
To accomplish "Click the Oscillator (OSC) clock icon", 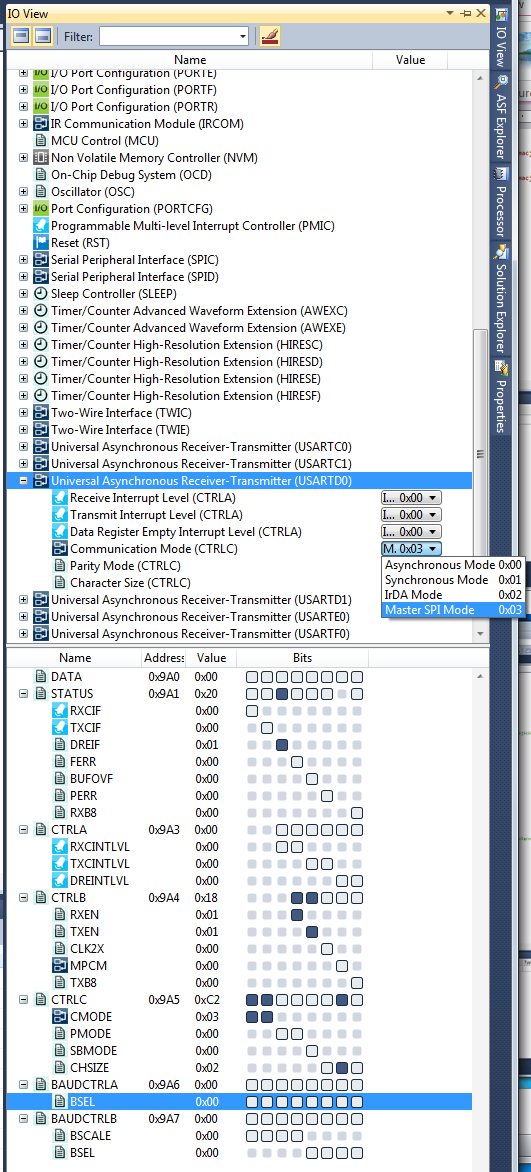I will click(x=41, y=191).
